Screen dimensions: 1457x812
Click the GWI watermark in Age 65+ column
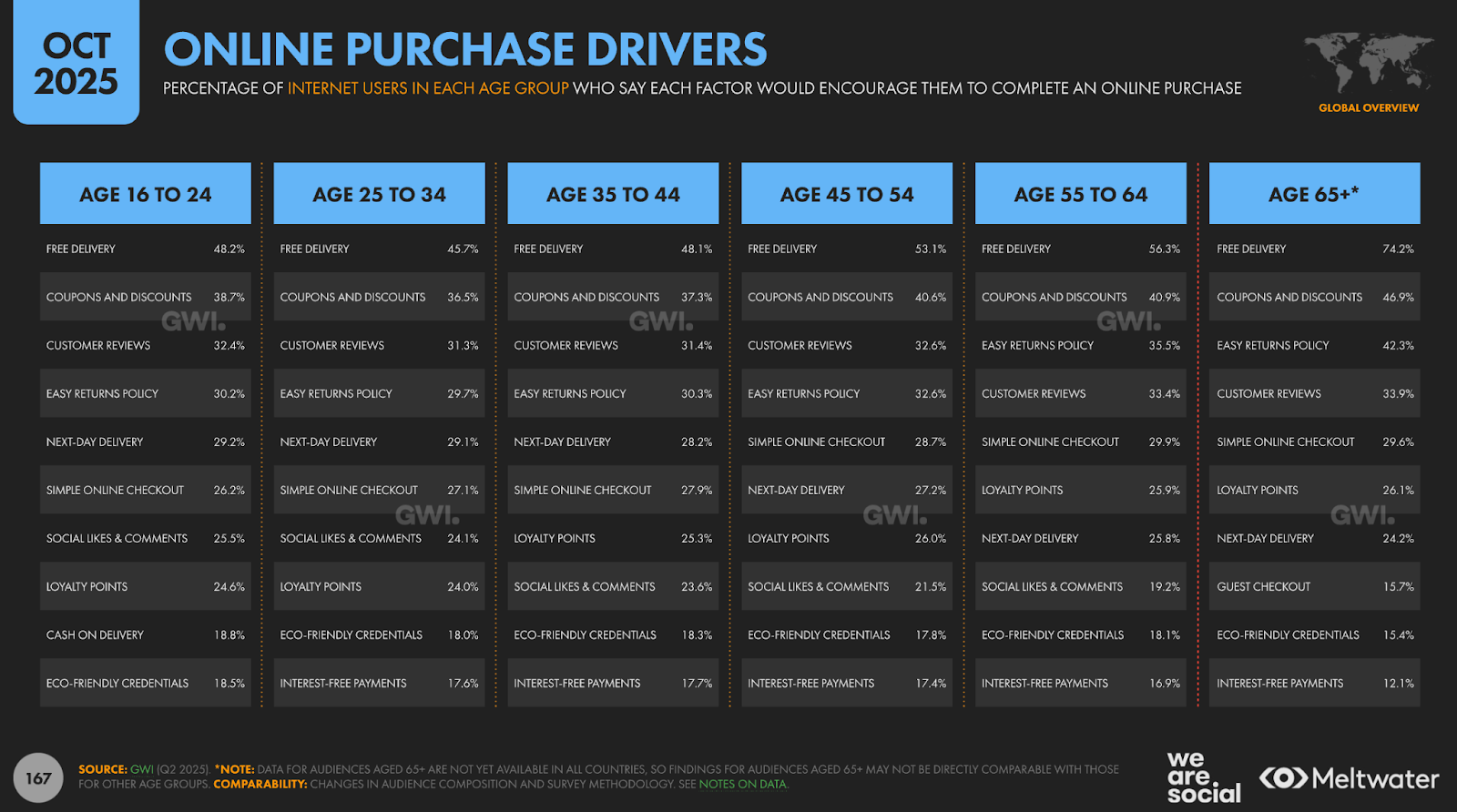[x=1362, y=515]
